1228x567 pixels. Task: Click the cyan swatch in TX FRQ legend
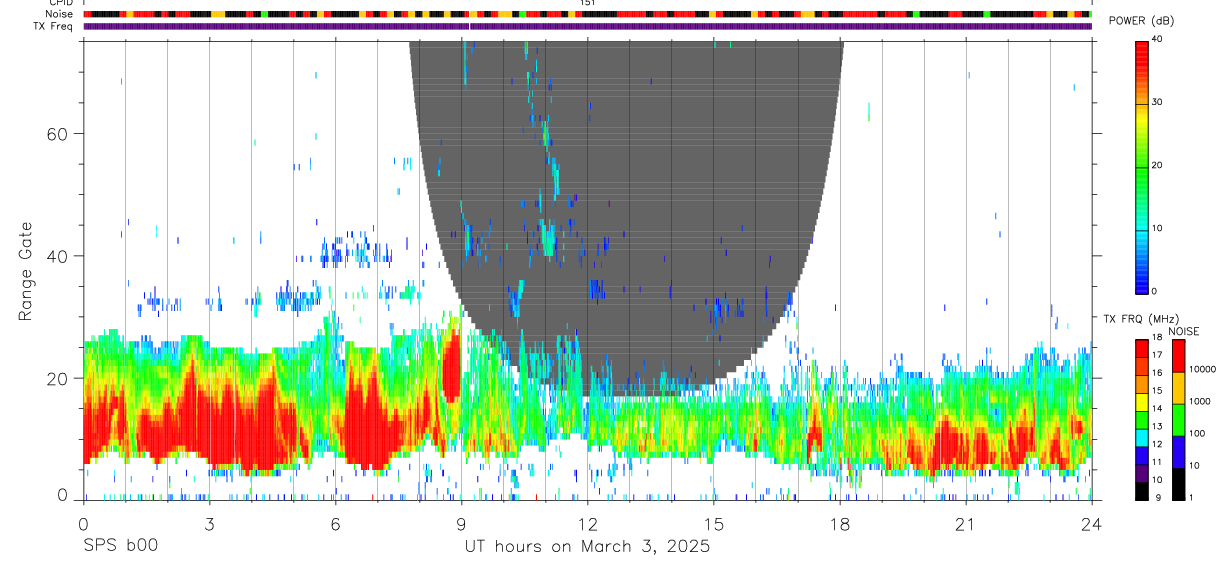click(1141, 439)
